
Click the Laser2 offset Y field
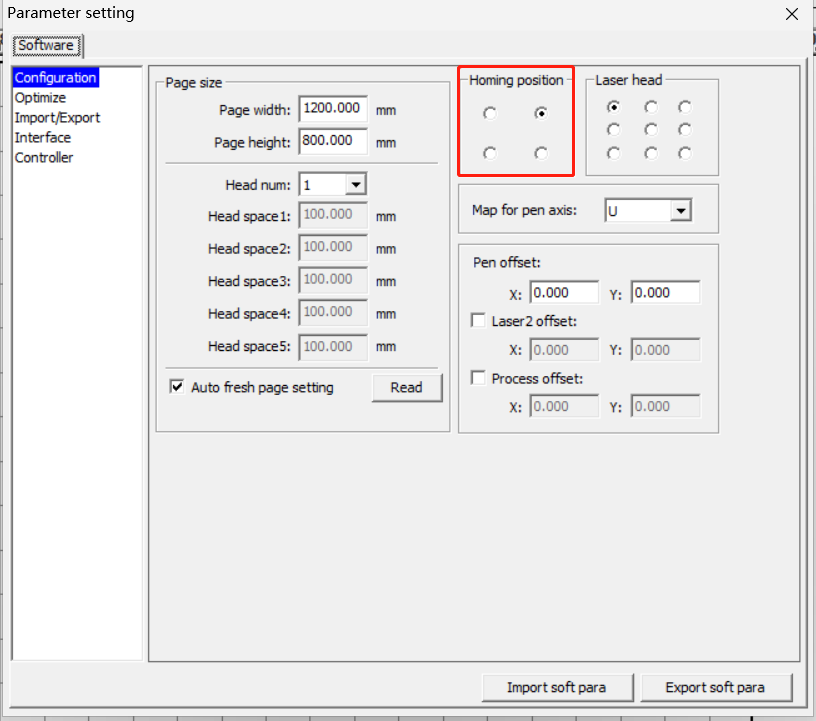[666, 350]
